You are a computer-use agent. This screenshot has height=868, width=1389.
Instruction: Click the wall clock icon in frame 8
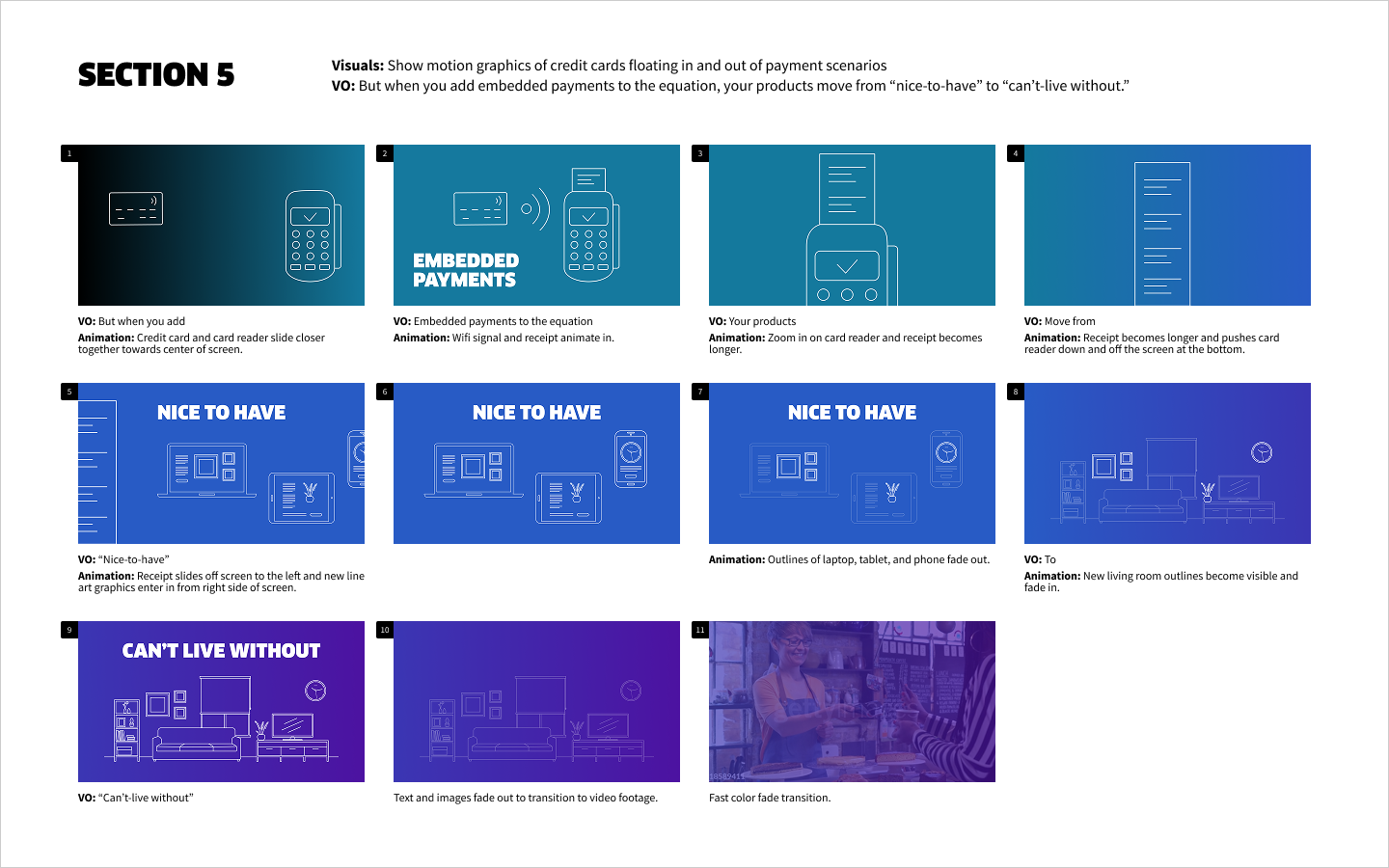[1262, 452]
